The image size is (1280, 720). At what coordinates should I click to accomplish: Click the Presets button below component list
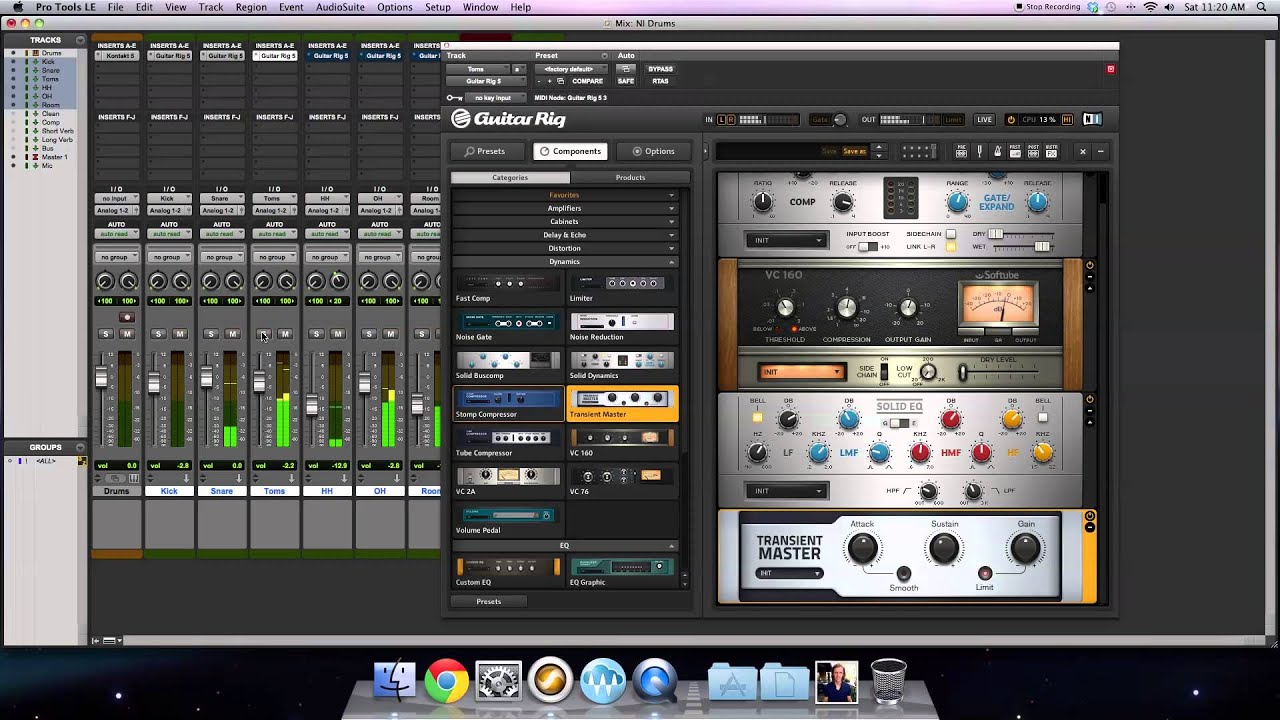pyautogui.click(x=489, y=602)
